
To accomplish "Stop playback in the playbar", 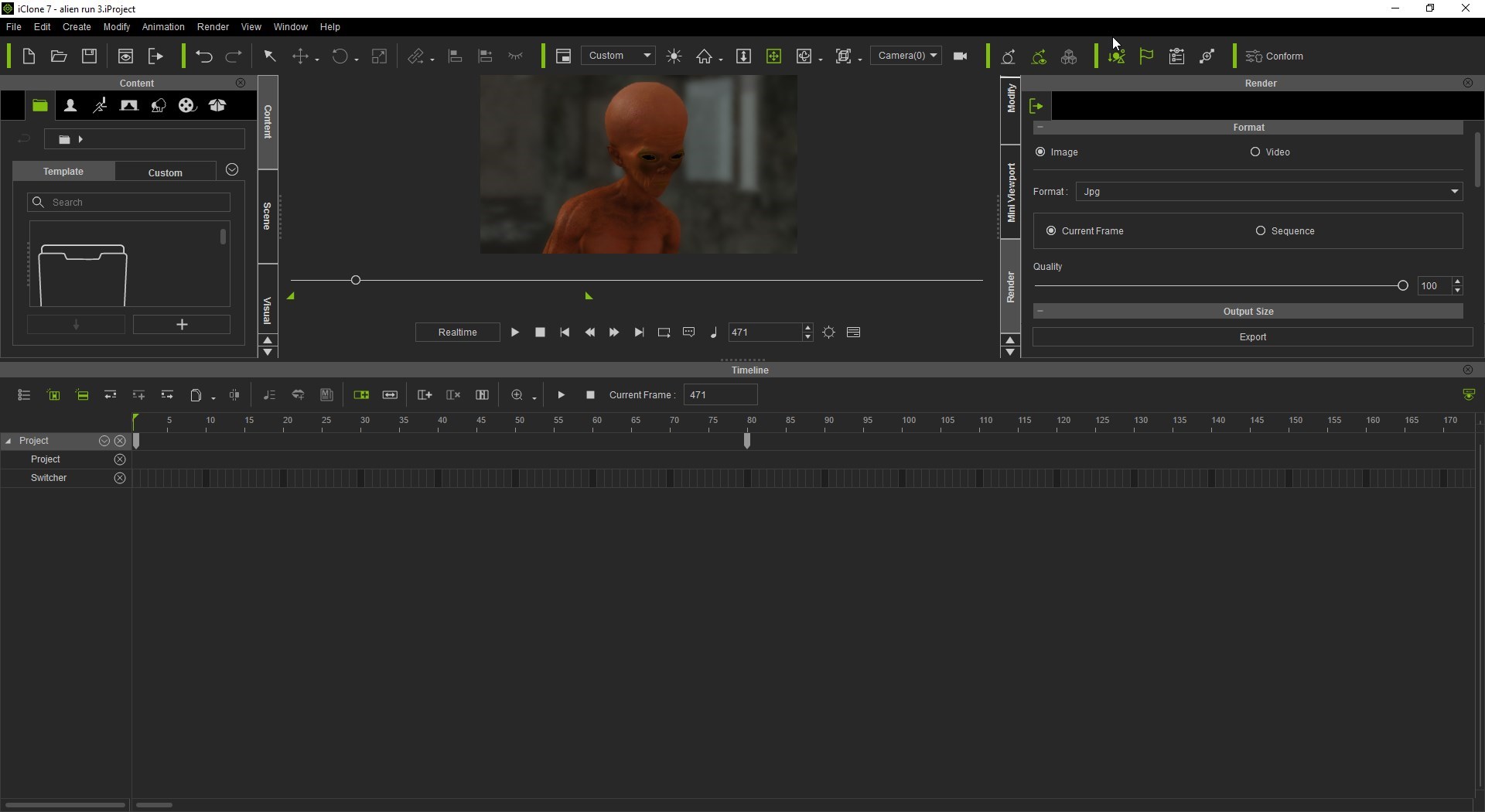I will pyautogui.click(x=540, y=333).
